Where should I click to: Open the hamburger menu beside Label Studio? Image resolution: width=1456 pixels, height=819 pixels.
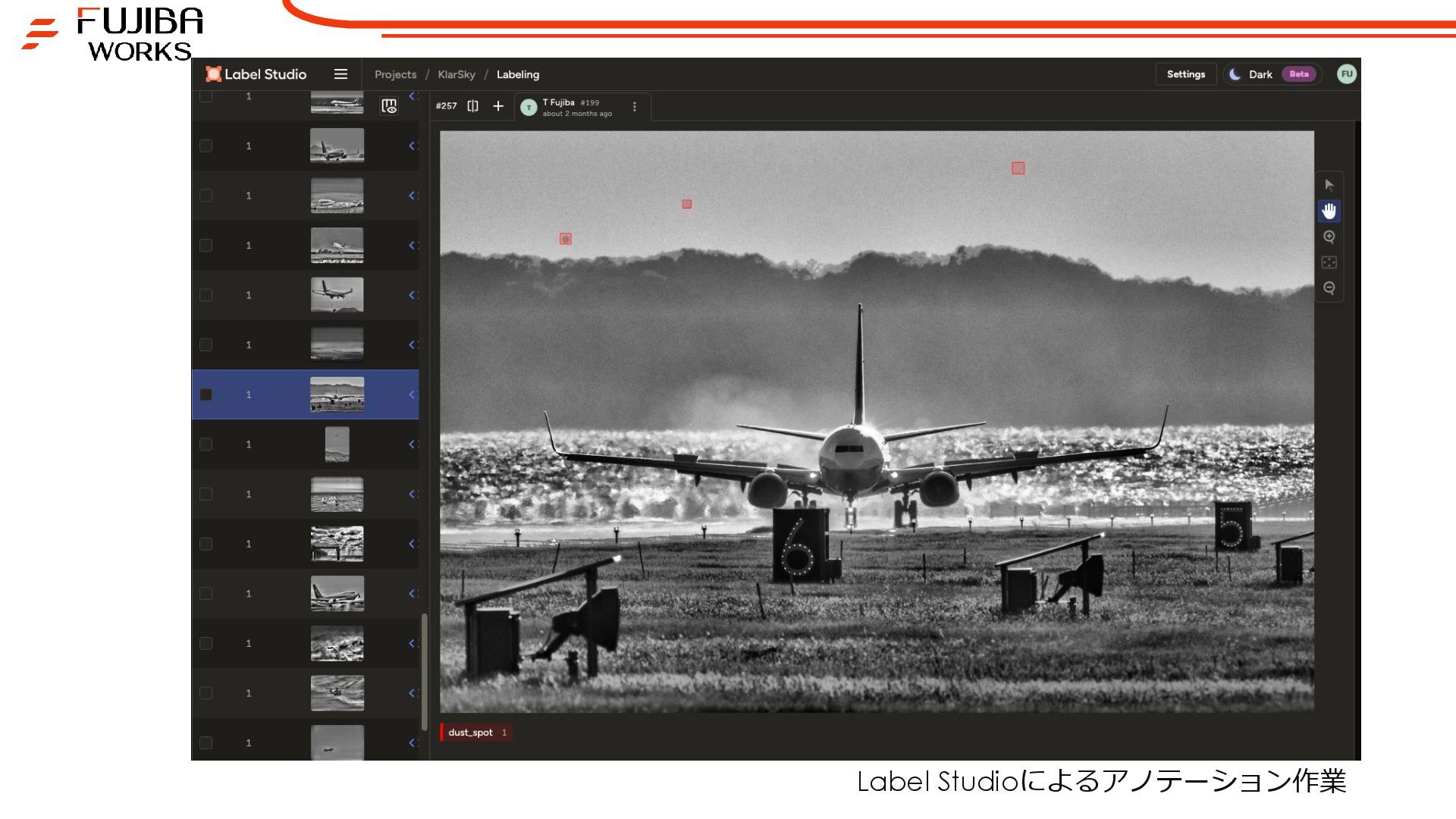[340, 74]
